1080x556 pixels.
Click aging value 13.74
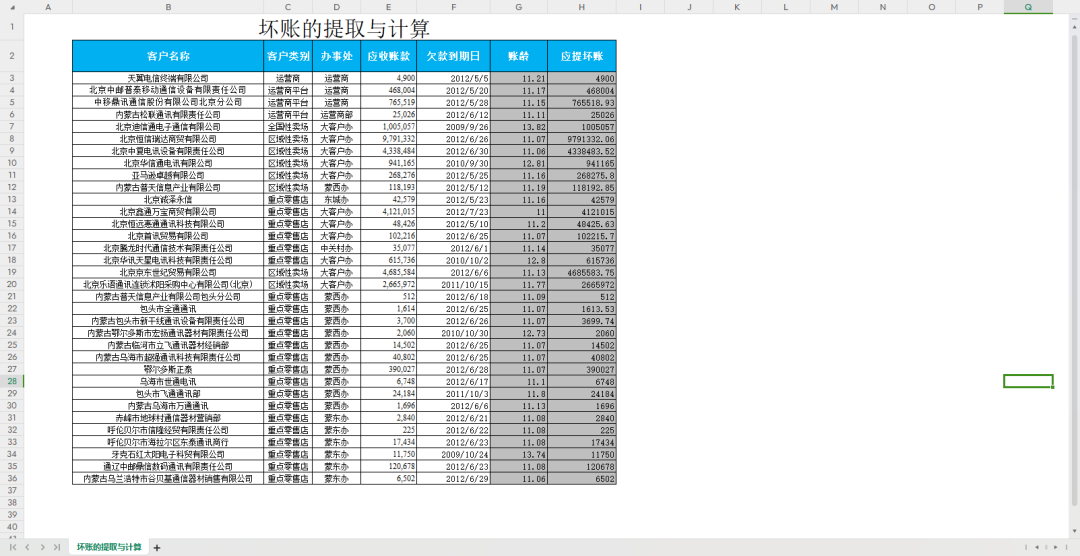coord(519,454)
